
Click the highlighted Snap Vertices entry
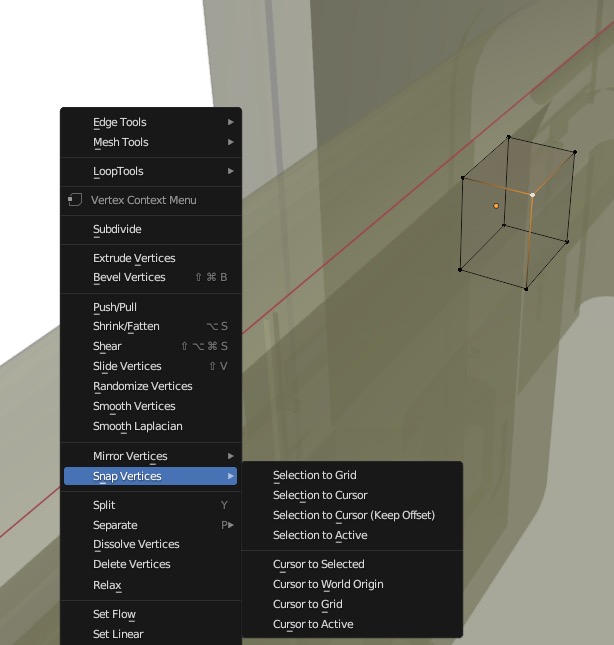pos(151,476)
